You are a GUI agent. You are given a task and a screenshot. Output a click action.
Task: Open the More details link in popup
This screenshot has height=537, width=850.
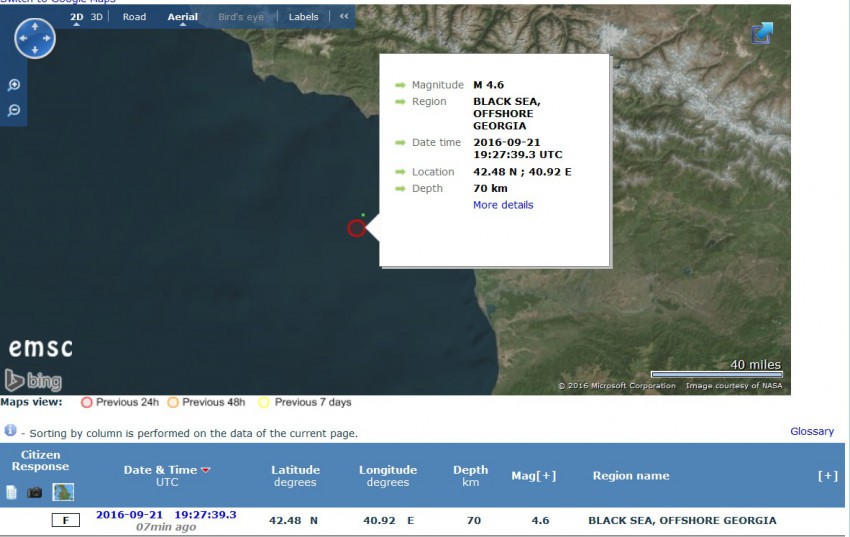[503, 205]
